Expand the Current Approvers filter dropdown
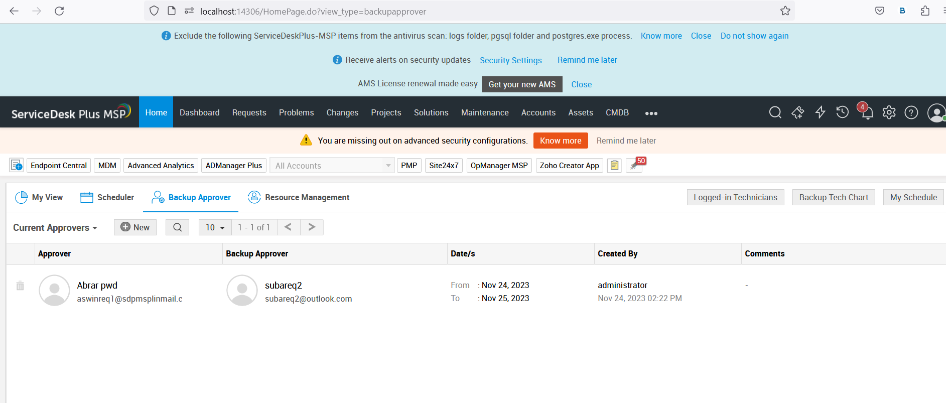 tap(55, 228)
